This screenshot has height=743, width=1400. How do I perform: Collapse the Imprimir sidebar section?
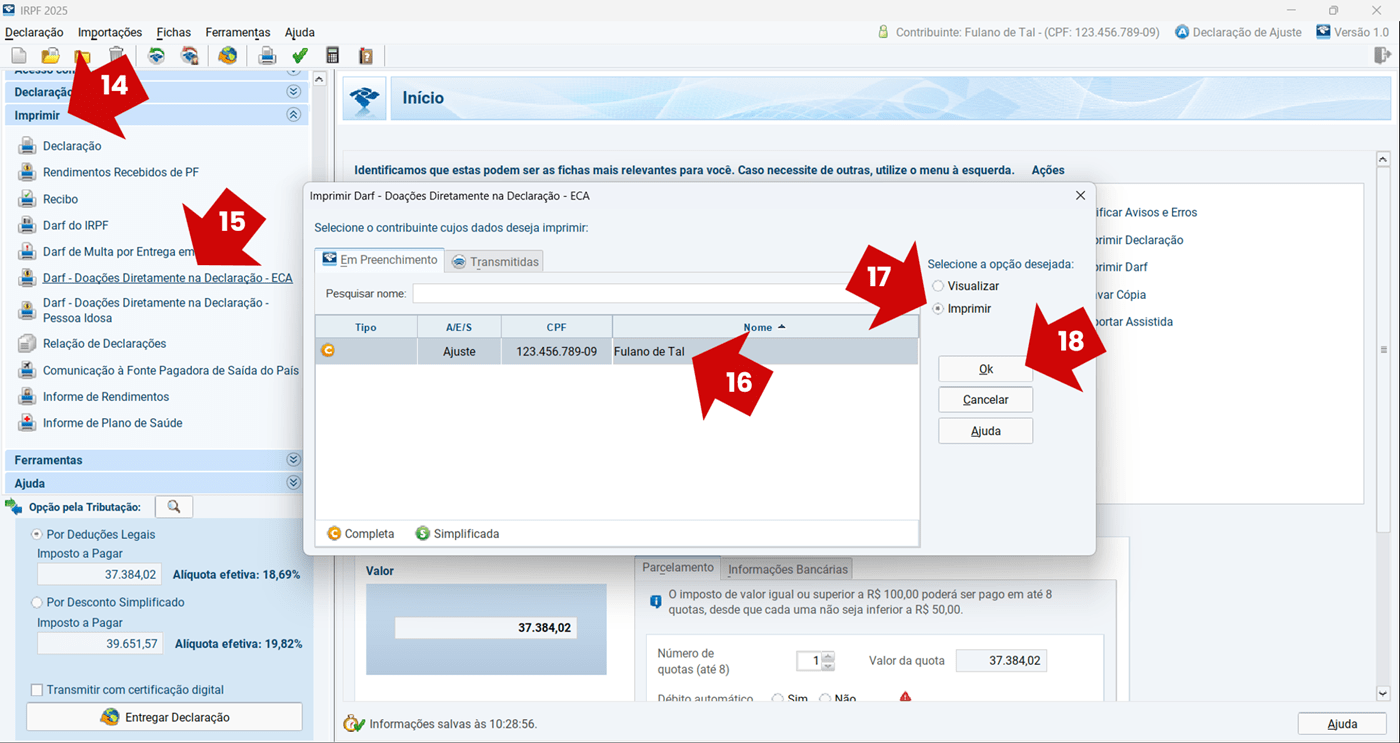click(293, 115)
